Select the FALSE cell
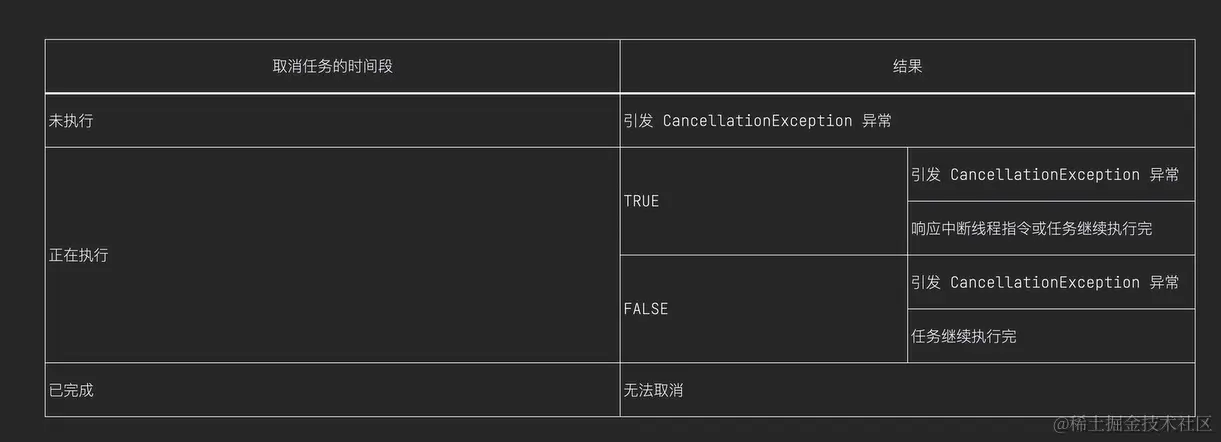1221x442 pixels. 645,309
